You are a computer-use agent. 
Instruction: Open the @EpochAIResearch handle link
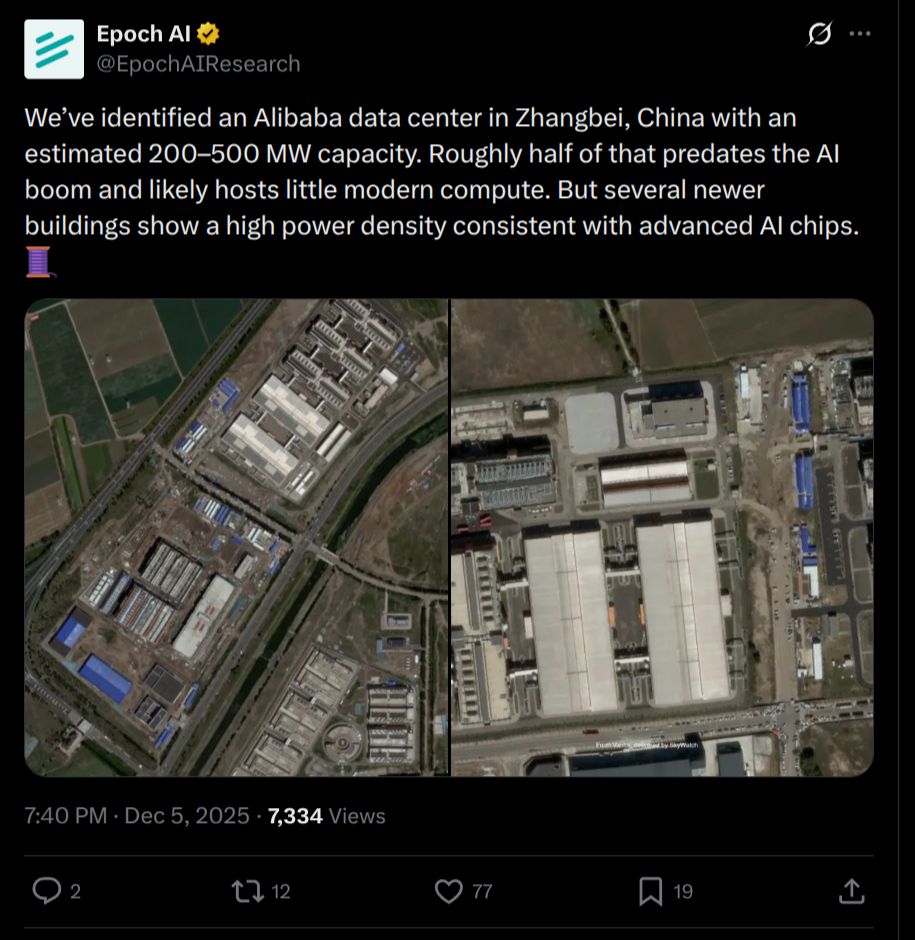198,64
